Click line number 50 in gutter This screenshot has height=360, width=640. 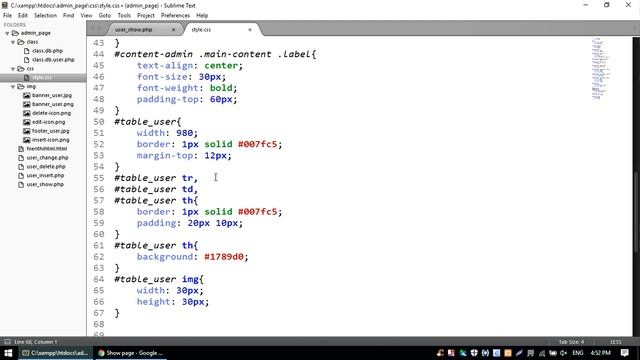(x=98, y=122)
